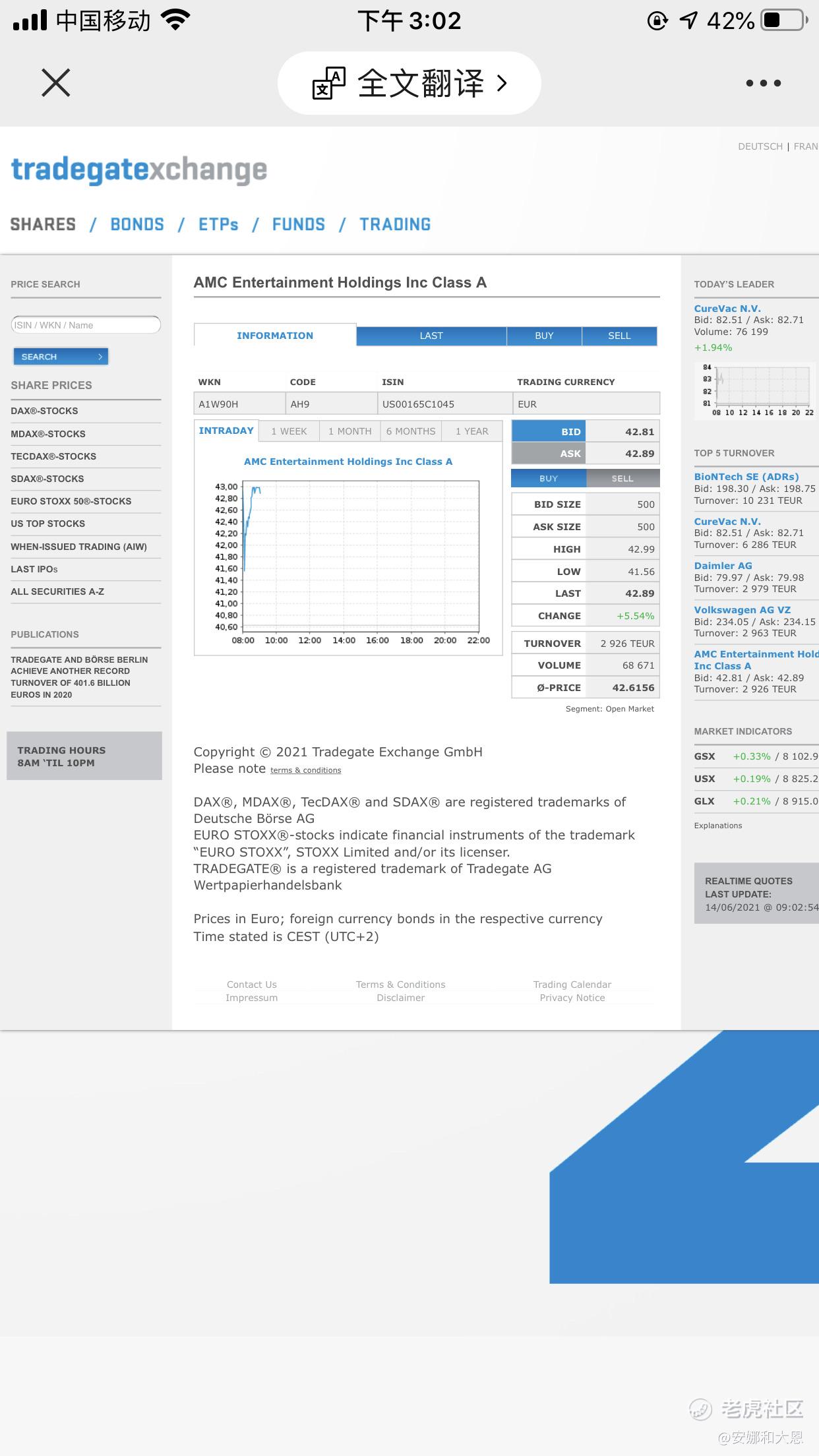Open the TRADING navigation menu
The width and height of the screenshot is (819, 1456).
395,224
